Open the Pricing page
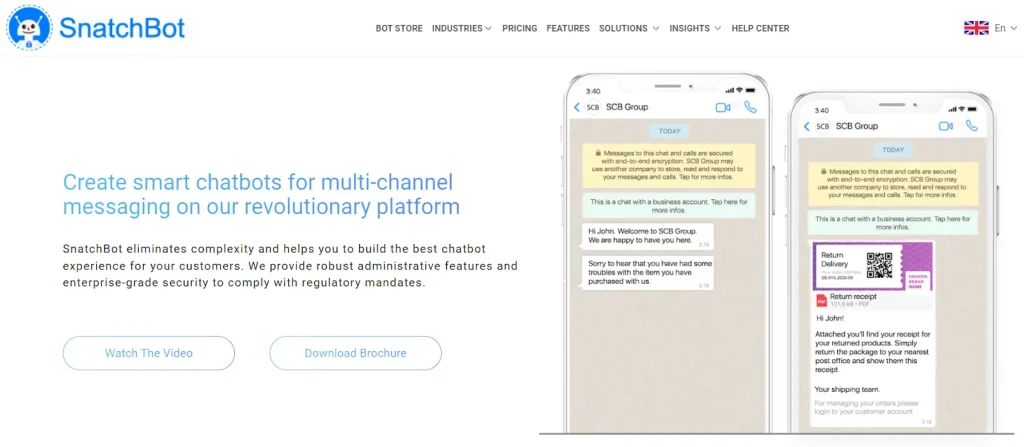The width and height of the screenshot is (1024, 447). [519, 28]
